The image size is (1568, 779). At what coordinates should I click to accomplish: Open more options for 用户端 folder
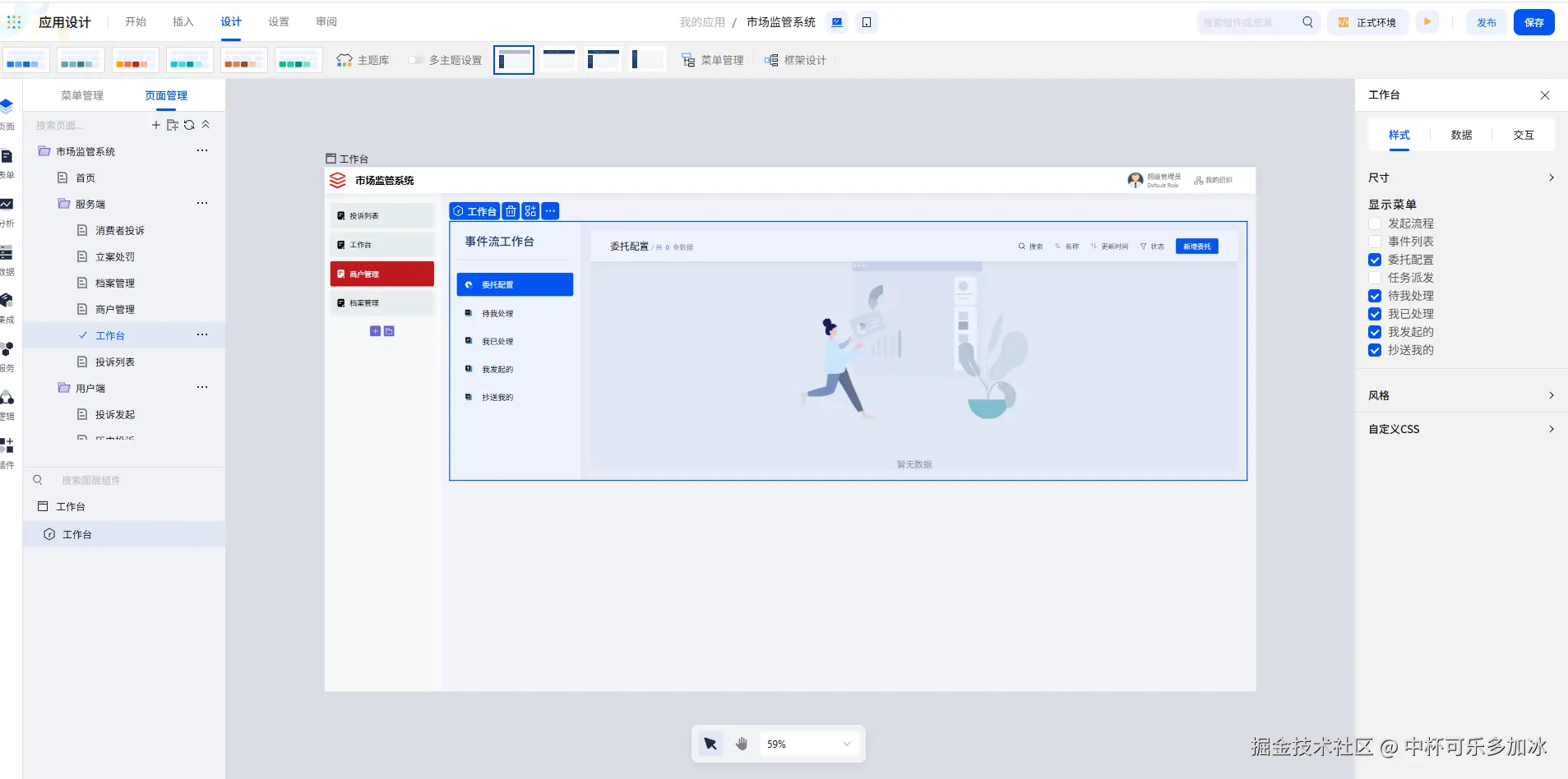coord(202,388)
